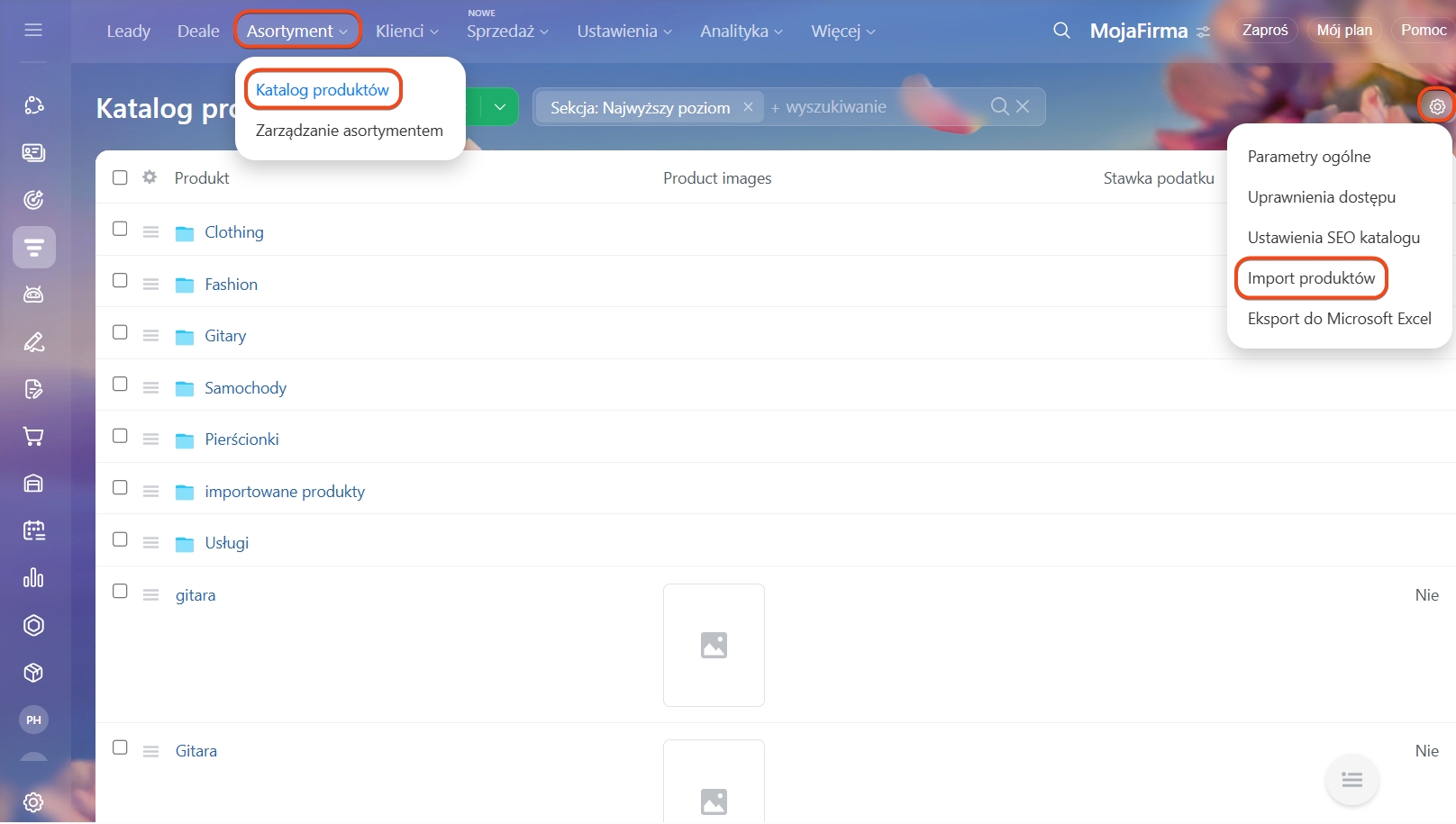Click the funnel CRM icon in sidebar

pyautogui.click(x=34, y=248)
